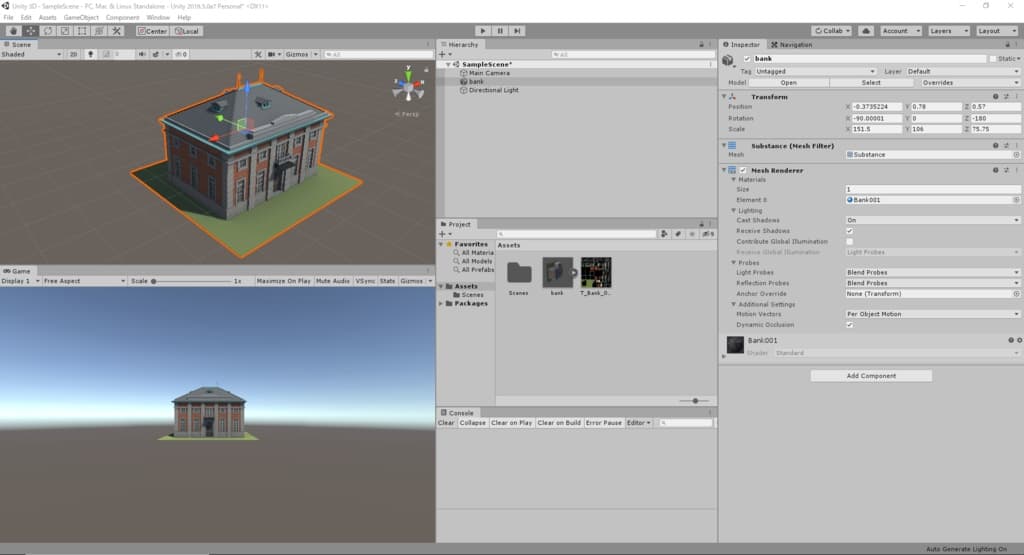Enable Contribute Global Illumination checkbox

(x=850, y=242)
